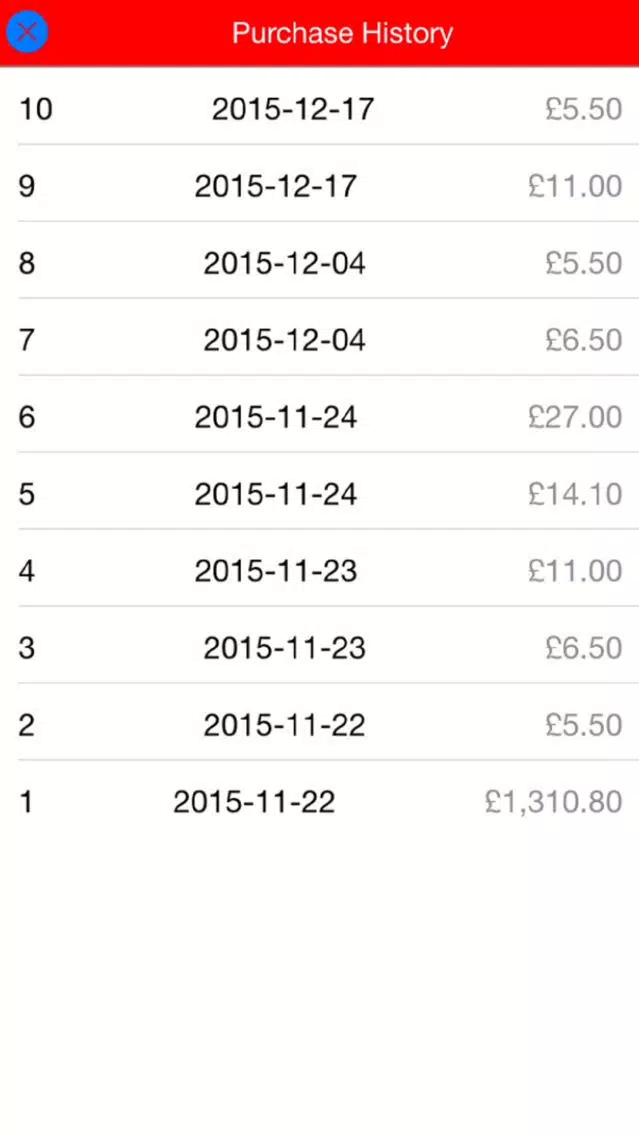Tap the Purchase History title
The image size is (639, 1136).
[342, 33]
